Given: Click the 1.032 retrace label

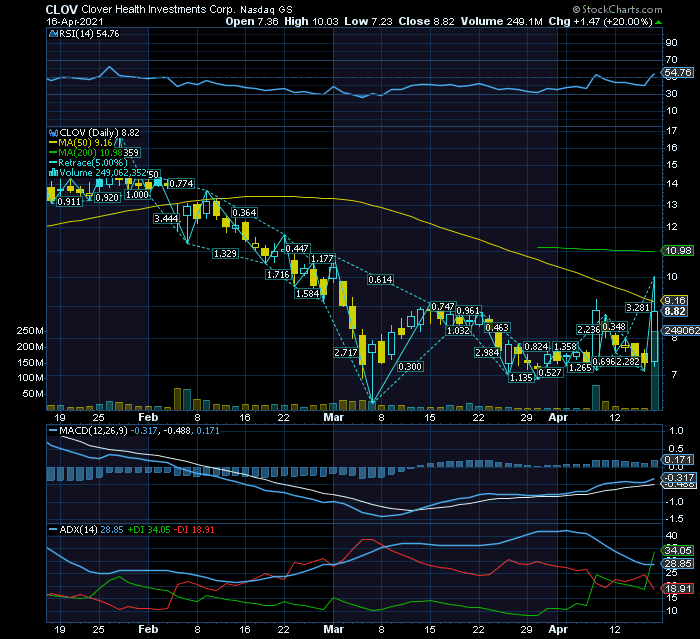Looking at the screenshot, I should coord(458,330).
